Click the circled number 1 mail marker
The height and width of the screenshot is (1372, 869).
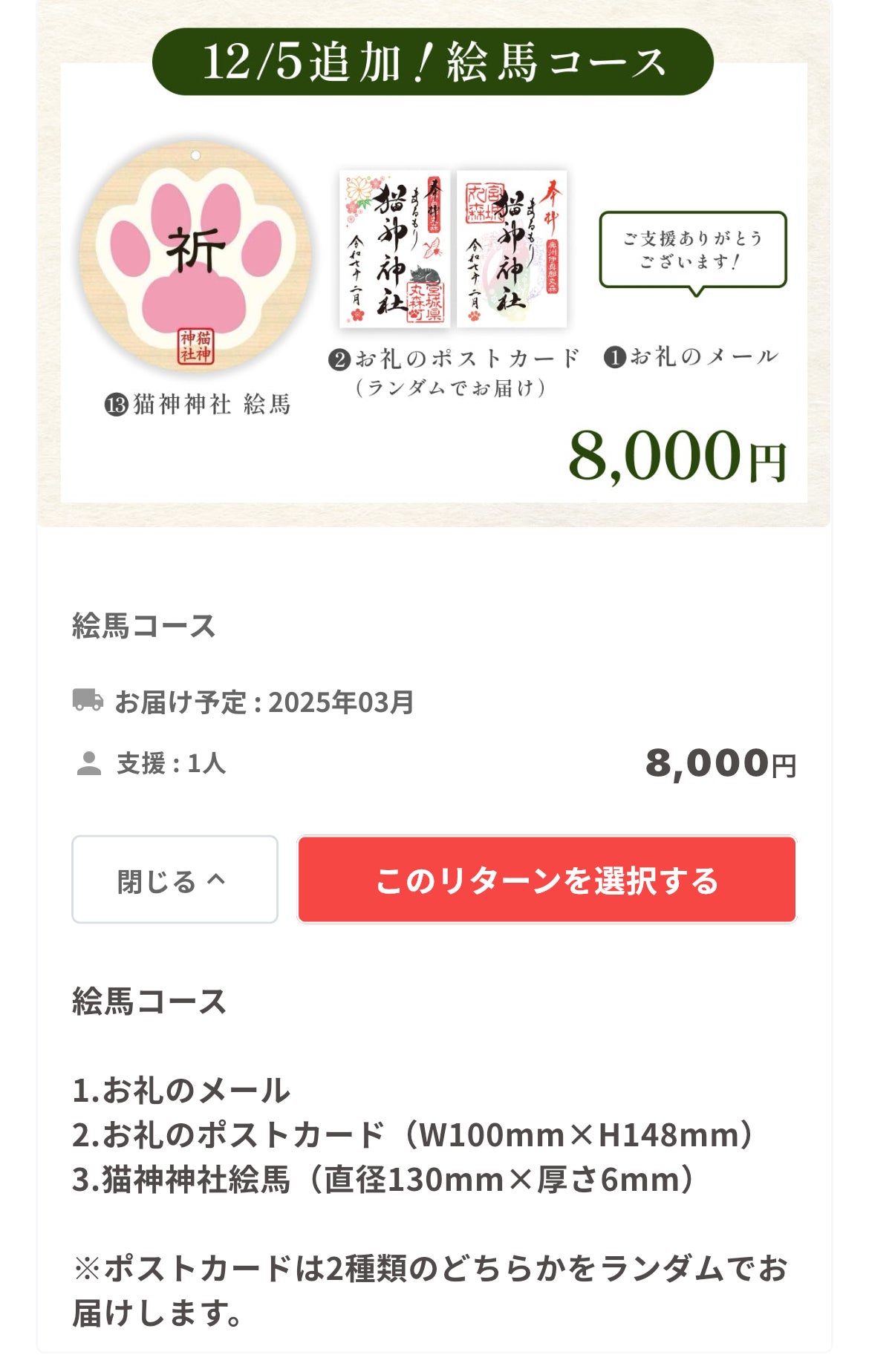click(x=614, y=358)
